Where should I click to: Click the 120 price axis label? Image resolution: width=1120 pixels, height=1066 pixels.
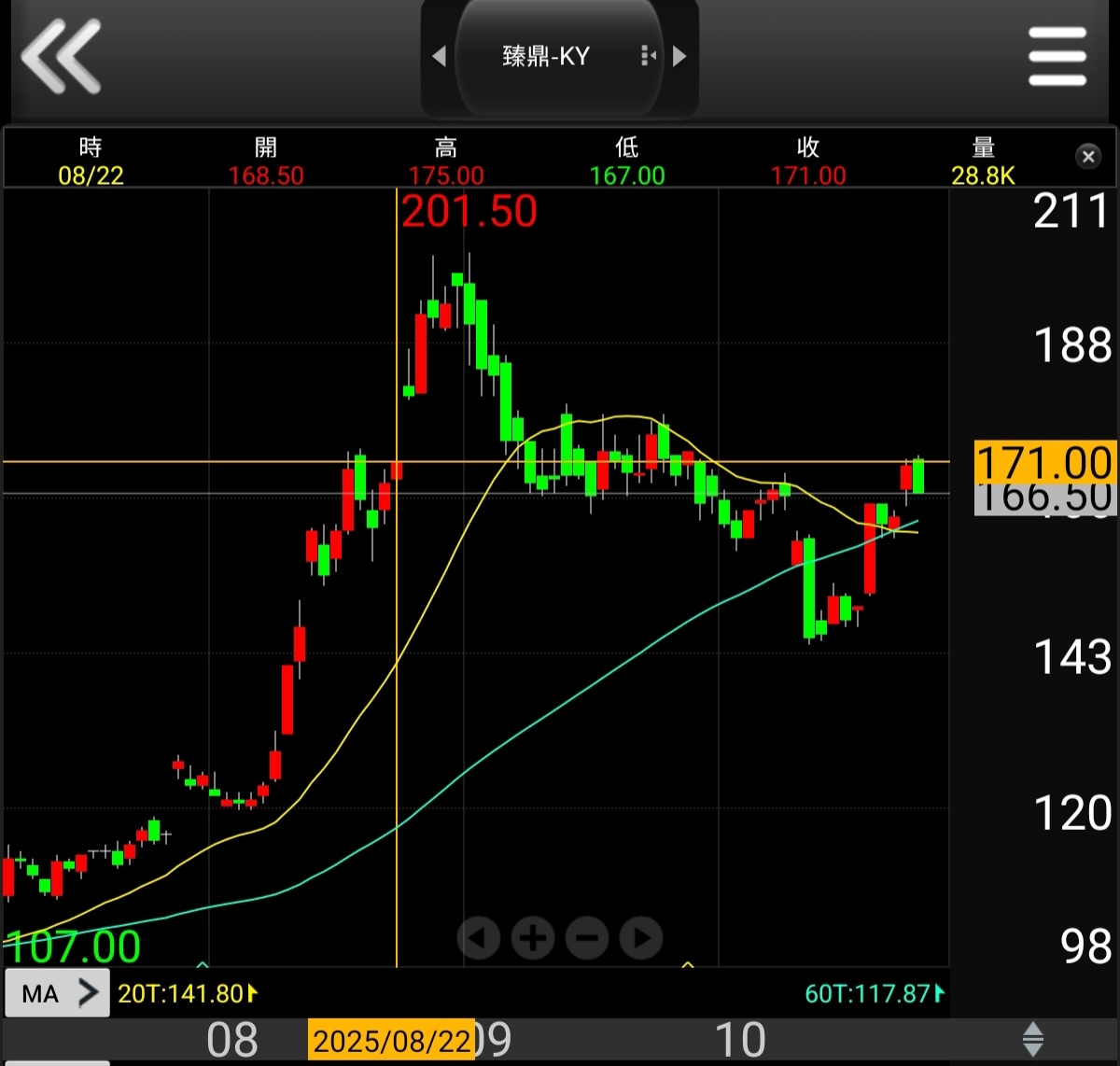[1073, 813]
